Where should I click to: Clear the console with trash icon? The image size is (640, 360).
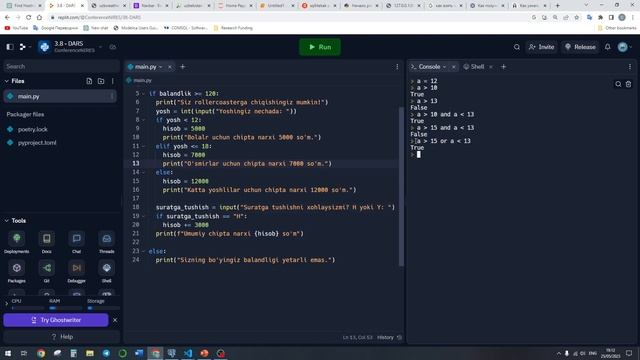pos(629,84)
